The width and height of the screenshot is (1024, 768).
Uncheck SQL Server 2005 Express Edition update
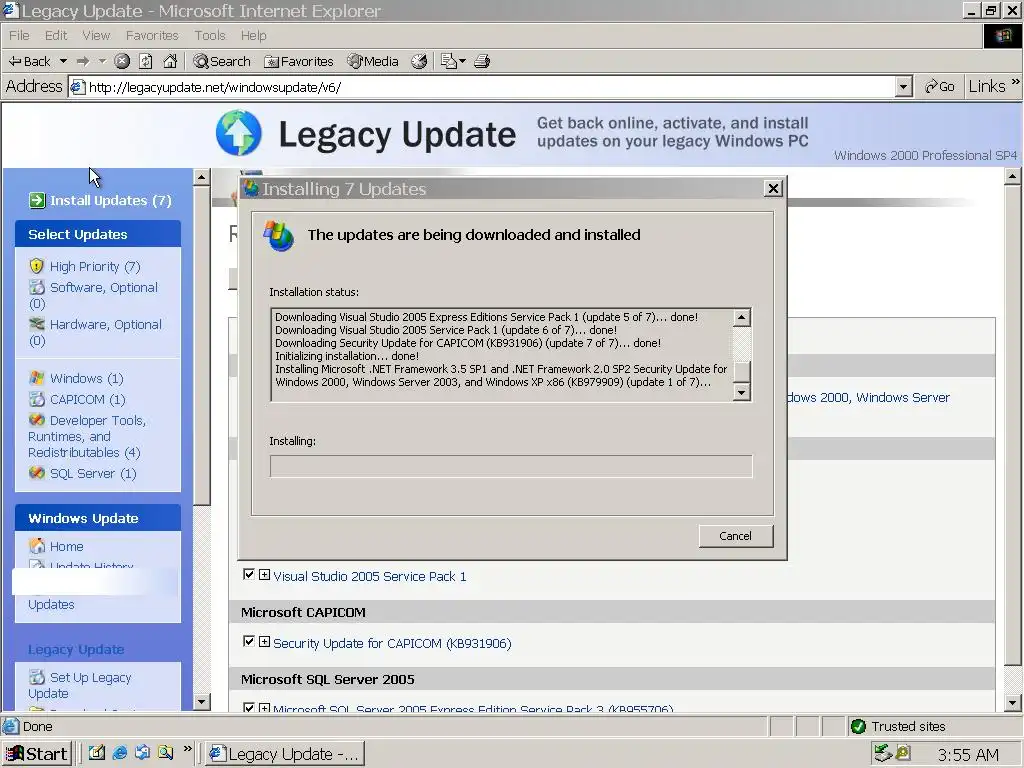tap(248, 708)
